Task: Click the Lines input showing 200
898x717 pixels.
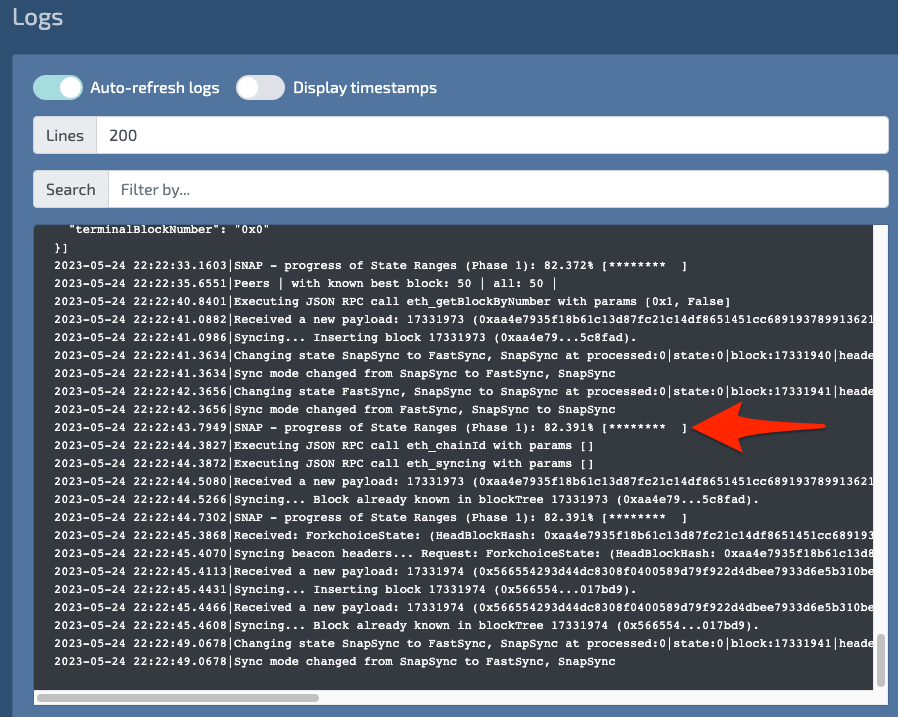Action: [490, 136]
